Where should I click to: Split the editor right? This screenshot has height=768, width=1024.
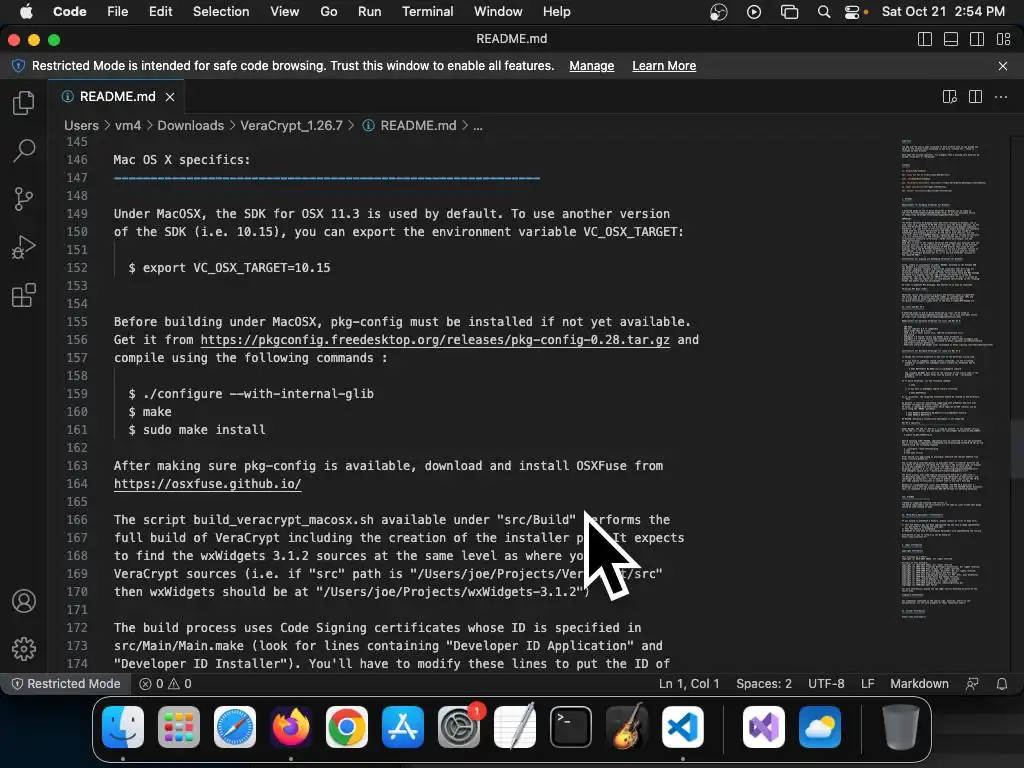[x=975, y=97]
